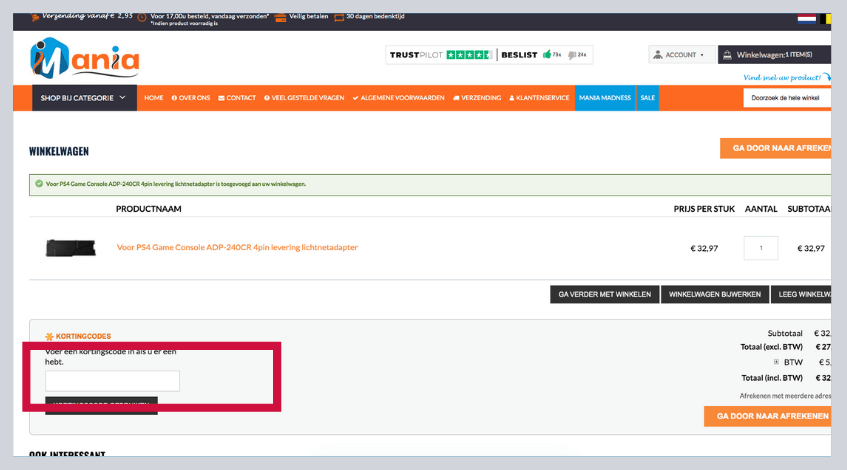This screenshot has width=847, height=470.
Task: Click the Prijs per stuk column header
Action: tap(704, 209)
